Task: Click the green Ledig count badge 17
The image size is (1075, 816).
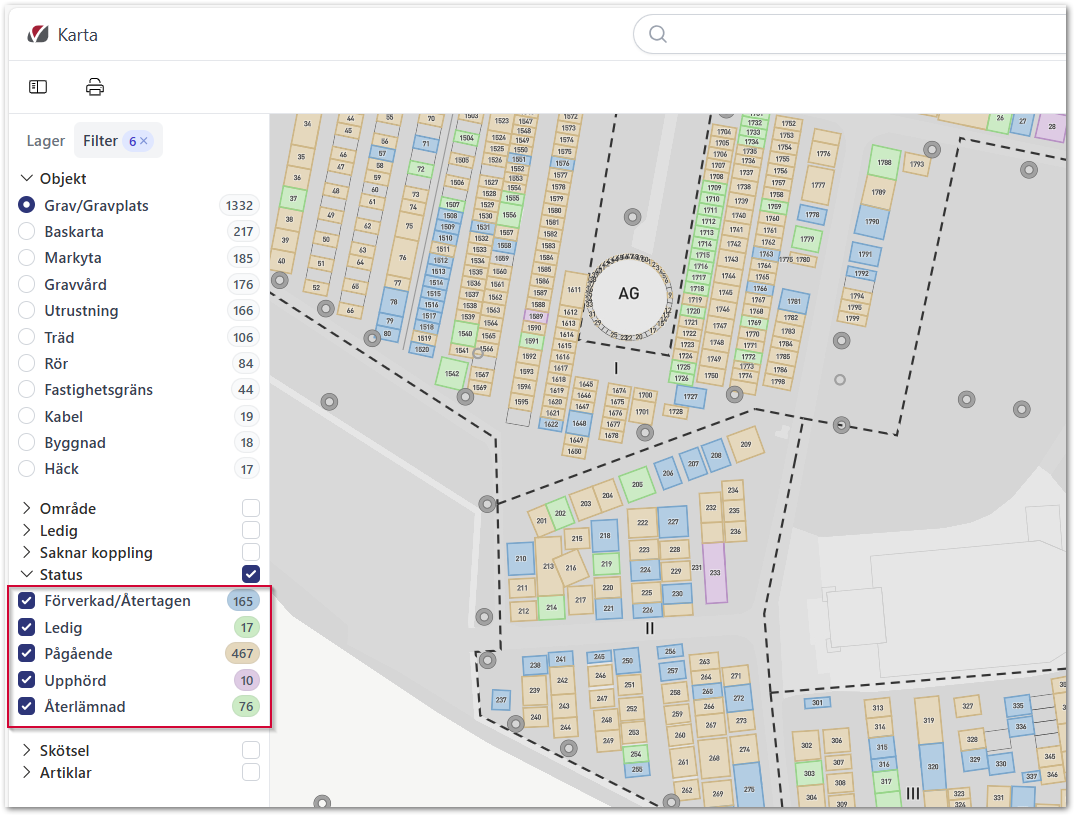Action: click(246, 628)
